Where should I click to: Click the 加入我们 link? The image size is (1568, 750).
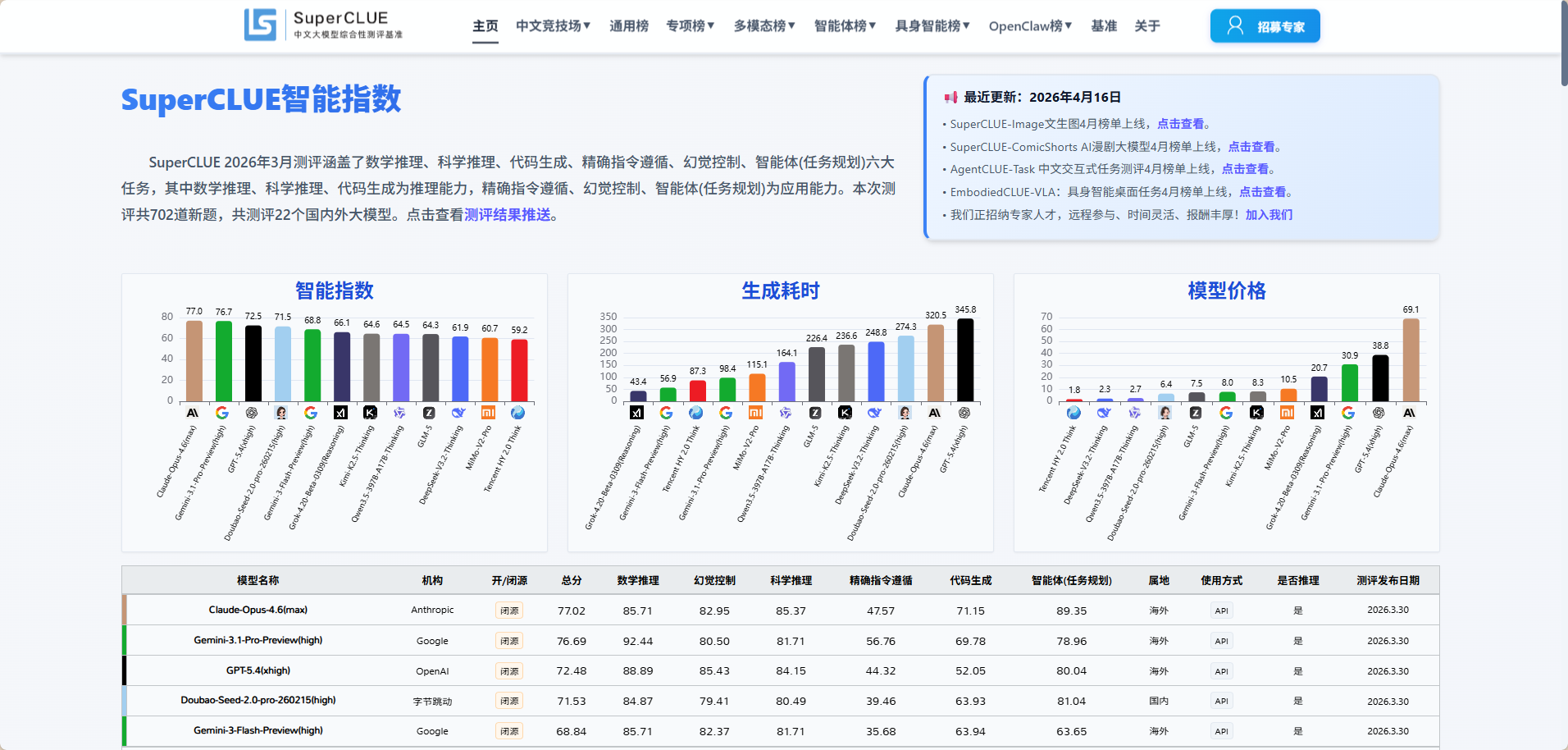pyautogui.click(x=1269, y=215)
